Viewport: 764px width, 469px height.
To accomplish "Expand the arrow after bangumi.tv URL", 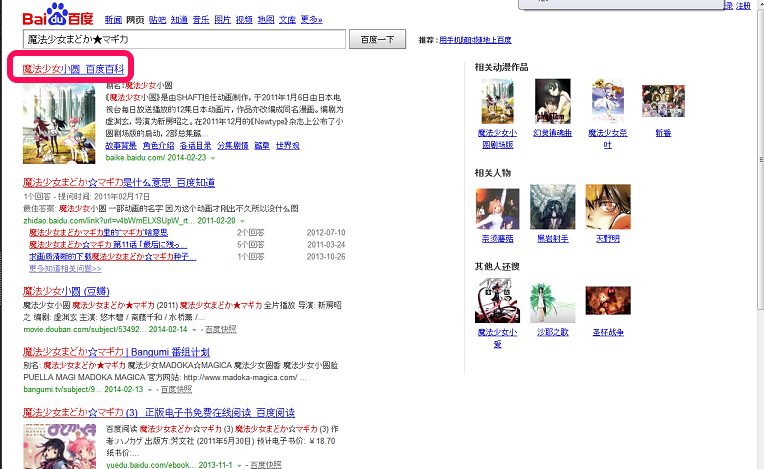I will pyautogui.click(x=150, y=390).
